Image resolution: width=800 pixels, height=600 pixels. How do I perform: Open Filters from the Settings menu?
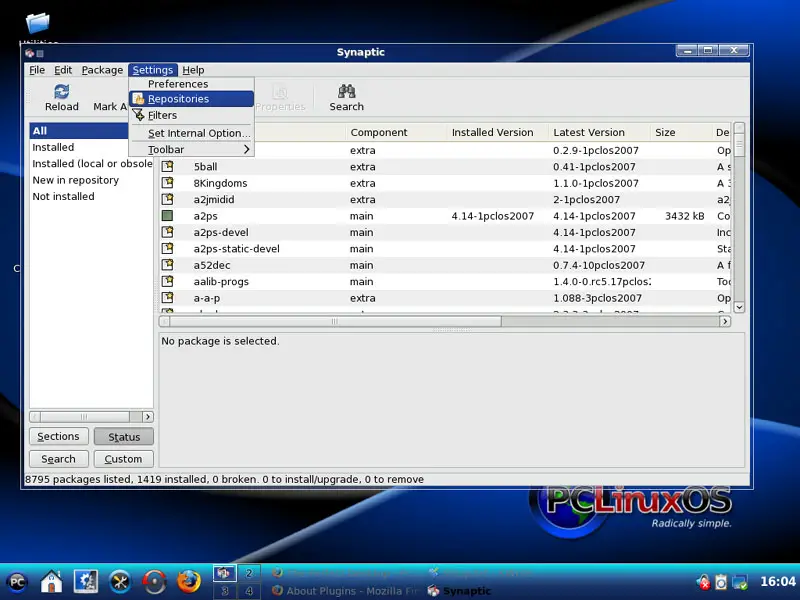(x=191, y=115)
